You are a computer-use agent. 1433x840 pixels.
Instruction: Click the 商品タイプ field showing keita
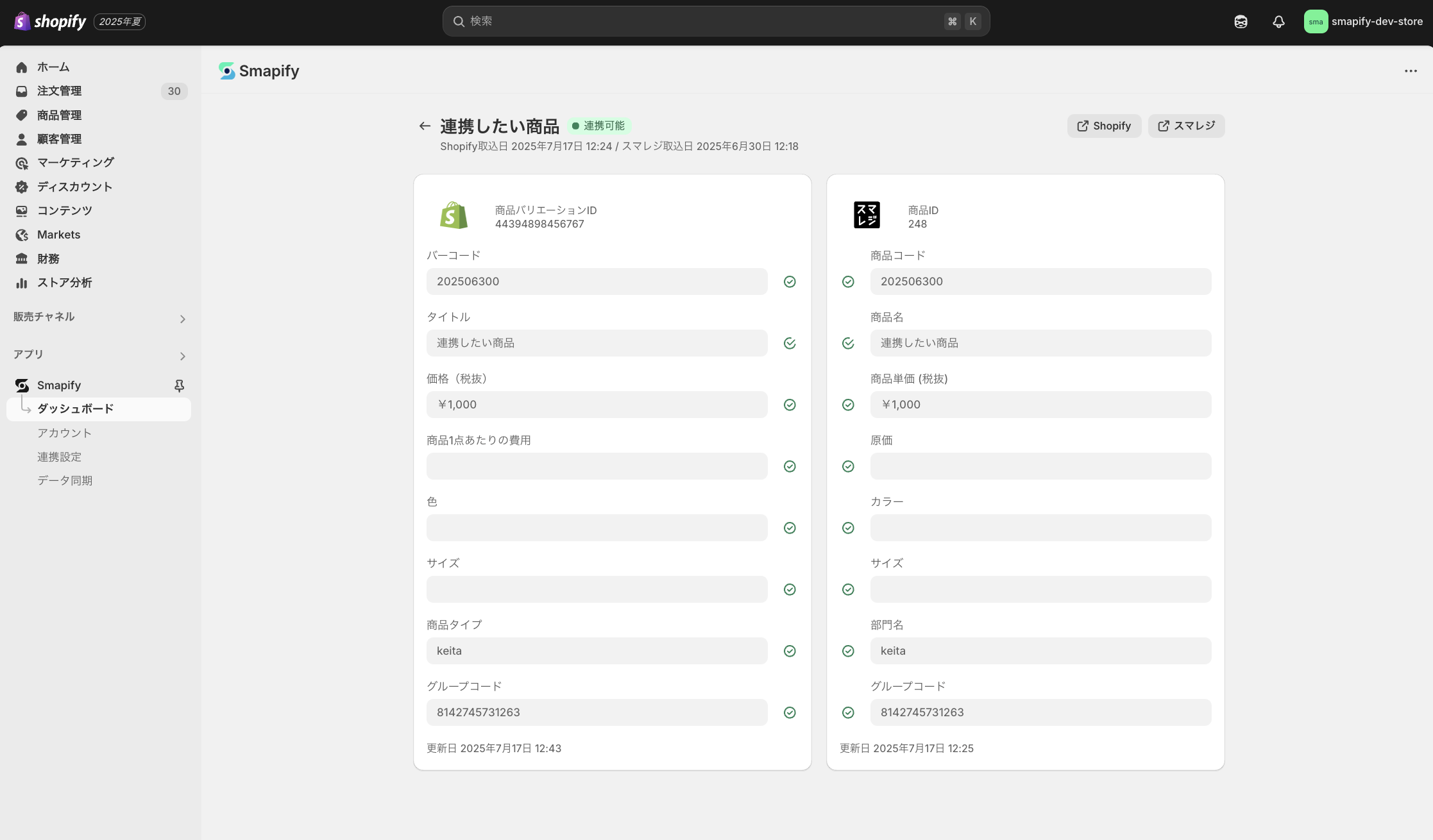click(x=597, y=651)
